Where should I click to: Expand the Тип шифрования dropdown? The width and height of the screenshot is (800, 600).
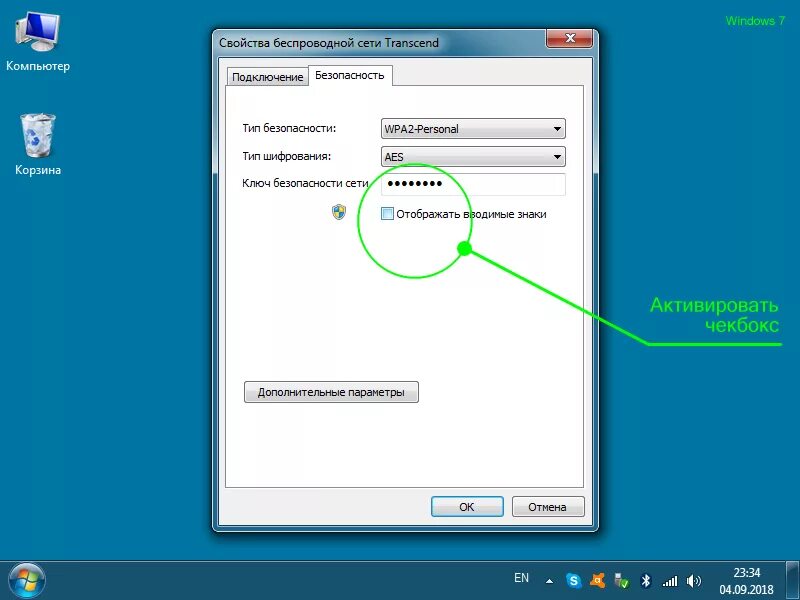click(x=473, y=157)
